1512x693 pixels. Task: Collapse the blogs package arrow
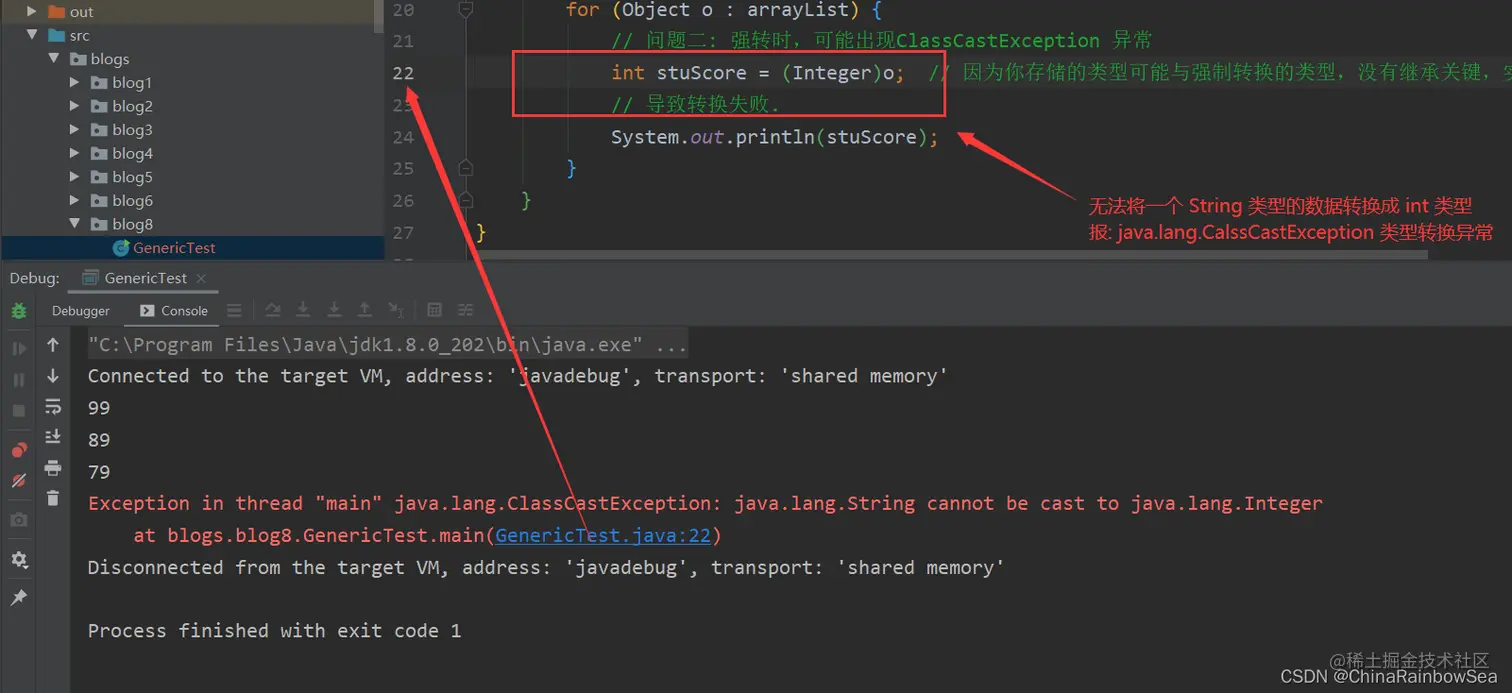[53, 59]
